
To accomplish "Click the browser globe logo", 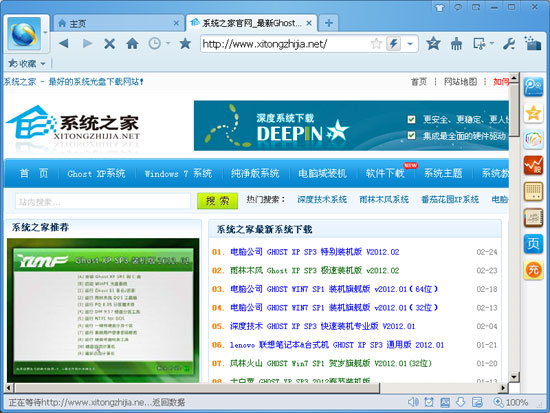I will [24, 34].
